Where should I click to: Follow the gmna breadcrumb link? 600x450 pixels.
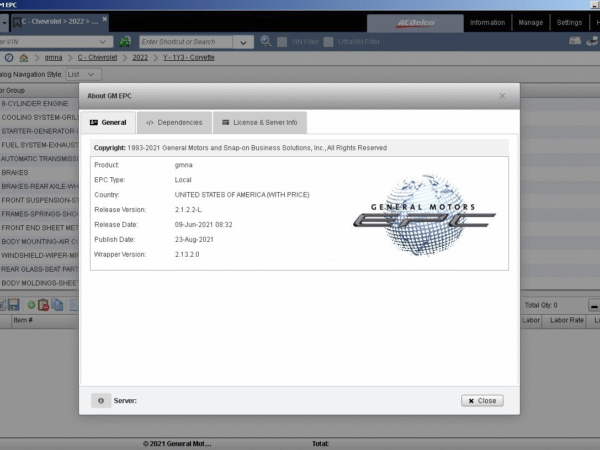point(53,57)
